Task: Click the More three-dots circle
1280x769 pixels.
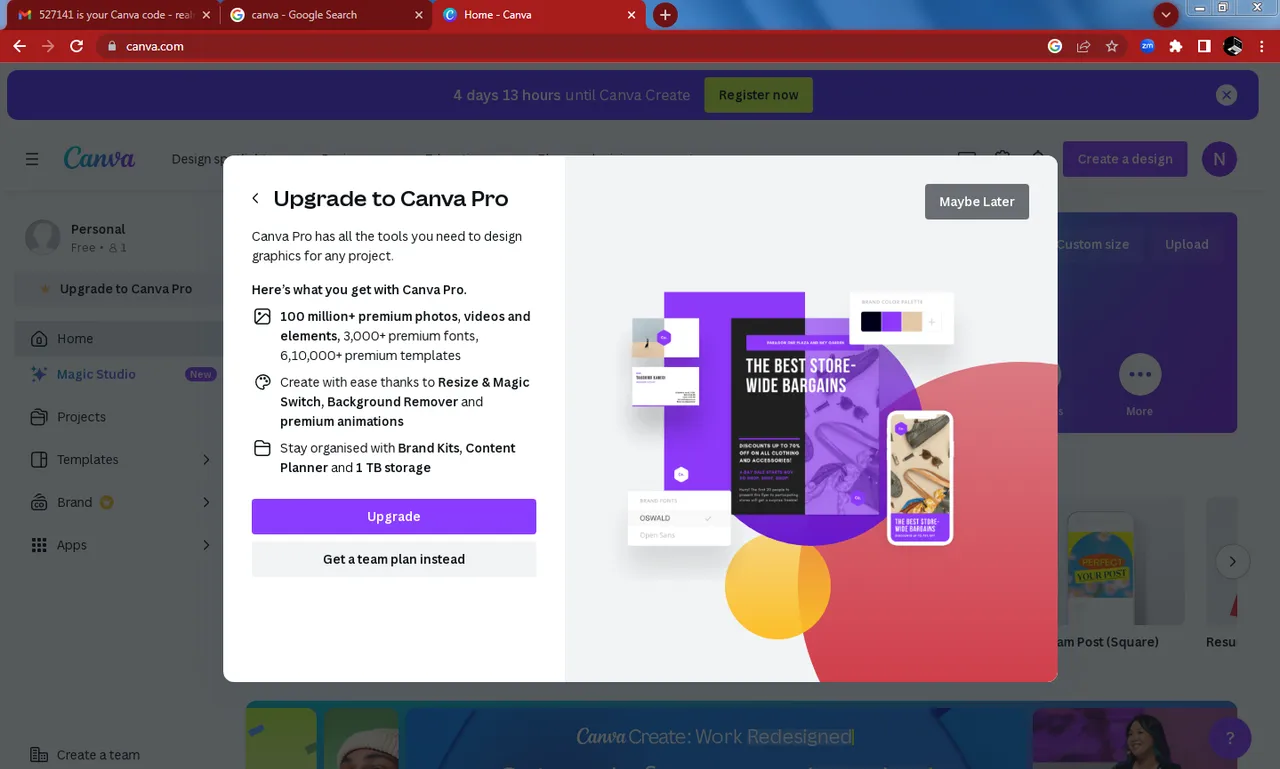Action: point(1140,375)
